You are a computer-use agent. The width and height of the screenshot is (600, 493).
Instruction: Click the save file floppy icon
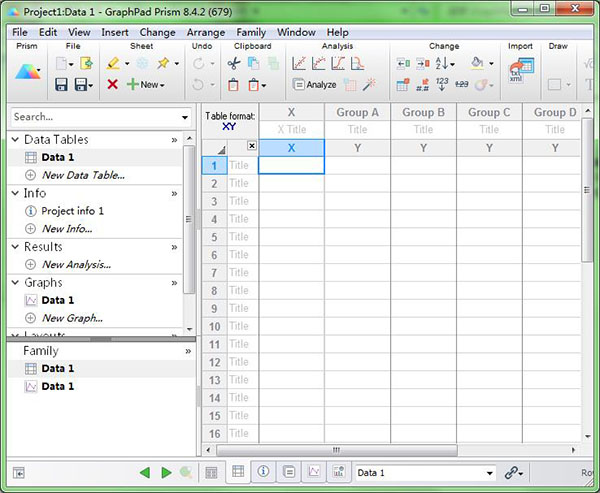(61, 84)
